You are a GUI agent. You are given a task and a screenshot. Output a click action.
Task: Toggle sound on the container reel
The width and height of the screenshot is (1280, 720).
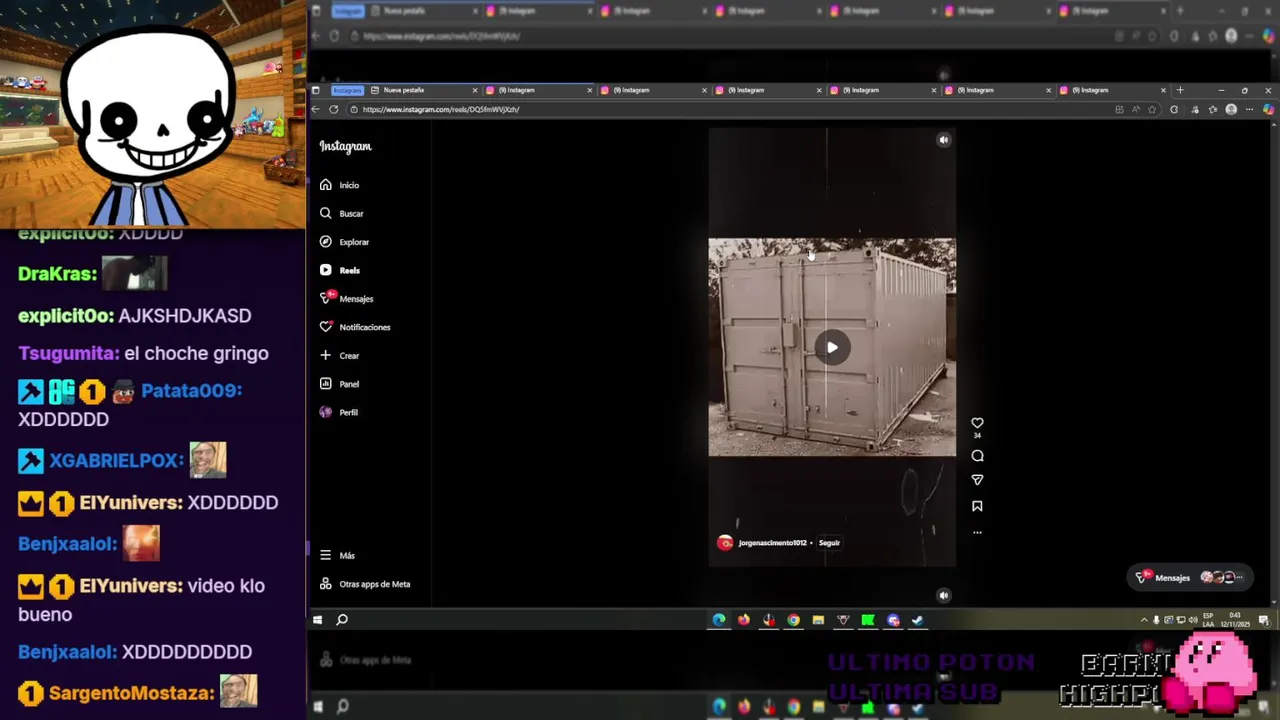(x=943, y=140)
